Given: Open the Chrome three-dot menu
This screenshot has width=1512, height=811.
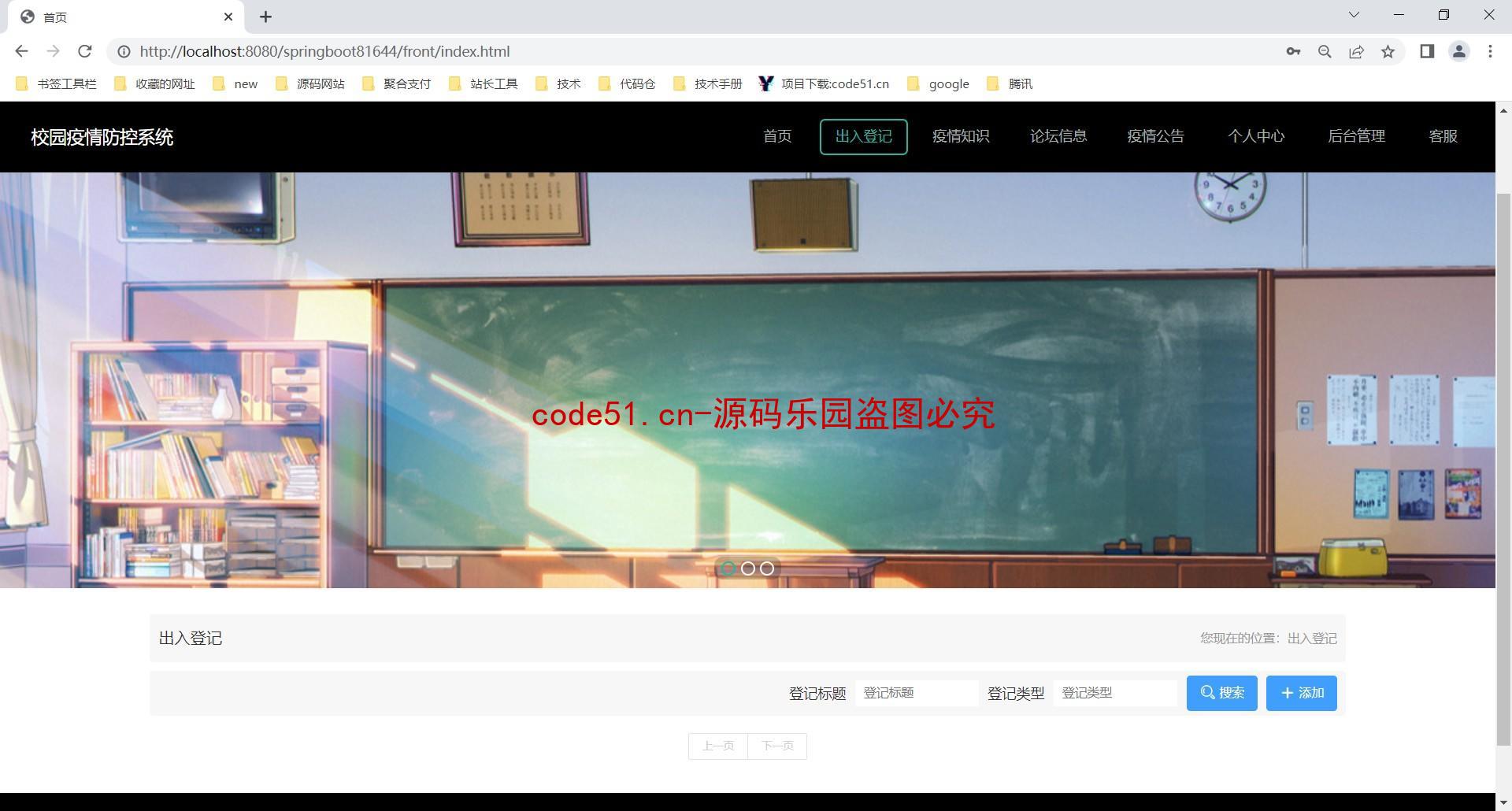Looking at the screenshot, I should [1490, 51].
